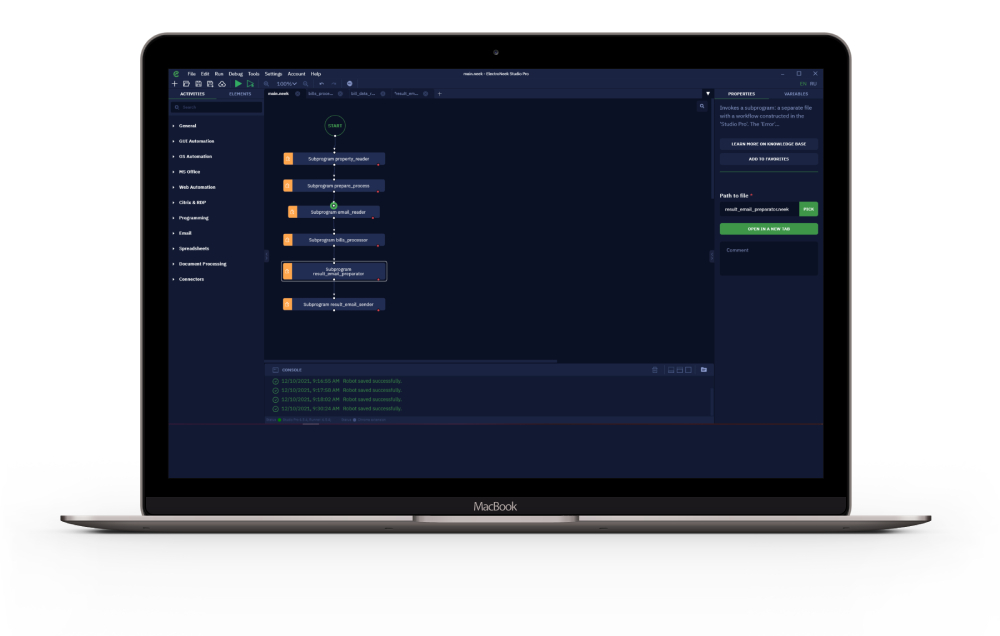Switch to the bills_proce... tab

point(320,94)
